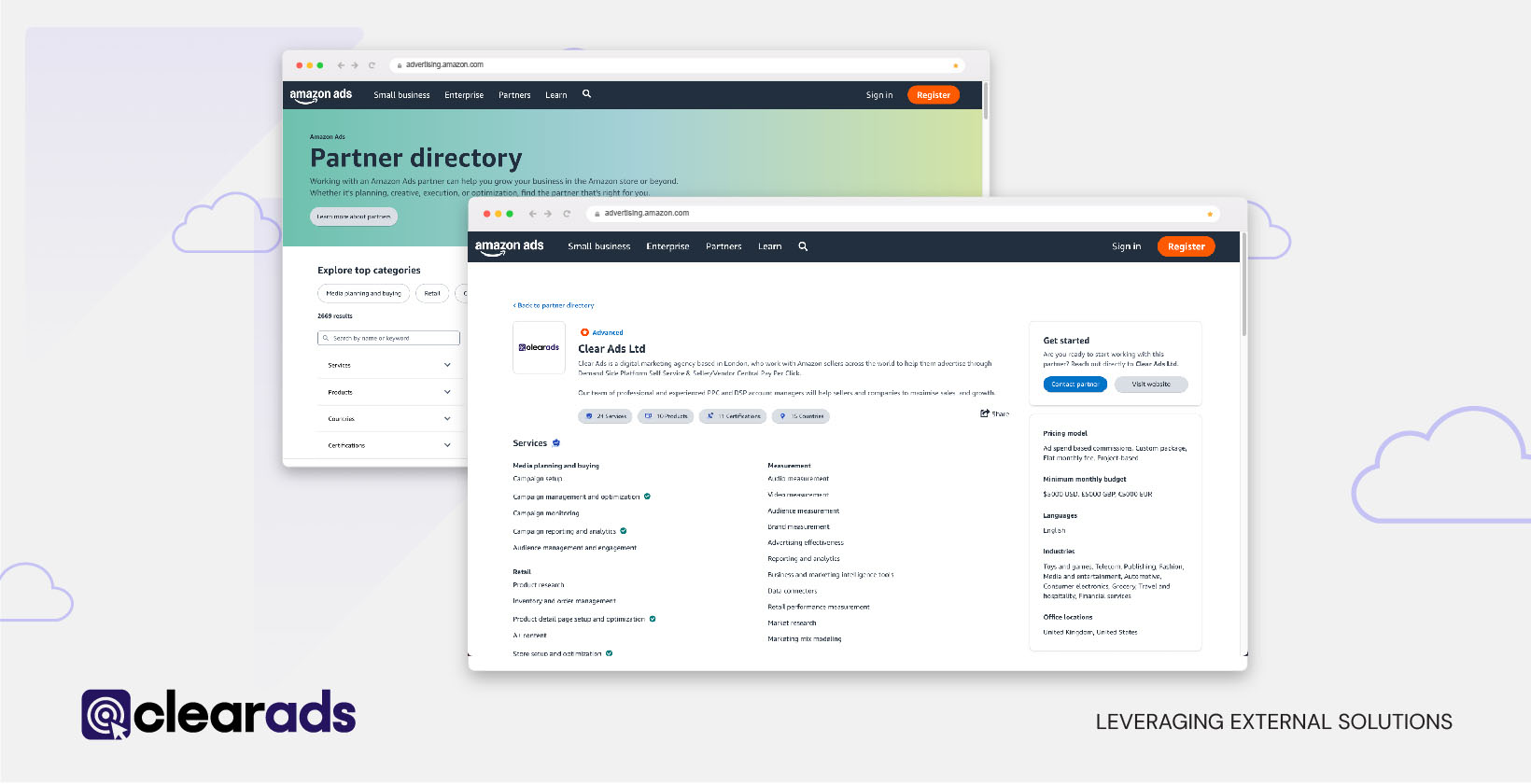Viewport: 1531px width, 784px height.
Task: Click verified icon beside Campaign reporting and analytics
Action: 624,531
